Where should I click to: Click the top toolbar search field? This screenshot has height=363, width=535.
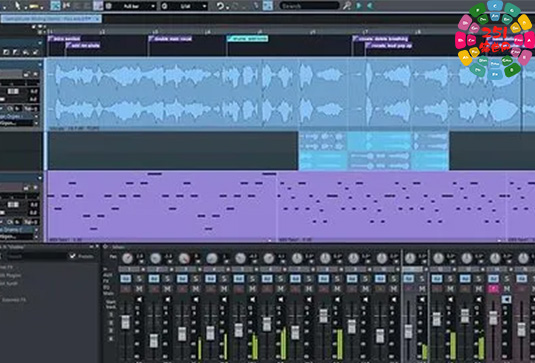(x=309, y=5)
